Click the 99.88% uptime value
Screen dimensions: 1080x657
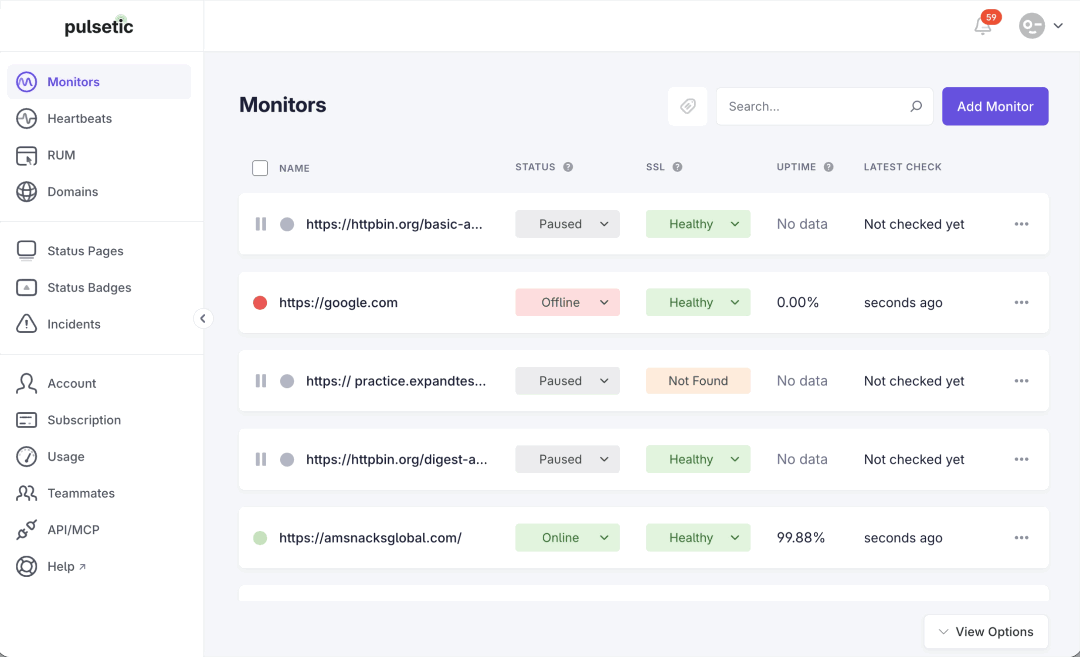point(800,538)
